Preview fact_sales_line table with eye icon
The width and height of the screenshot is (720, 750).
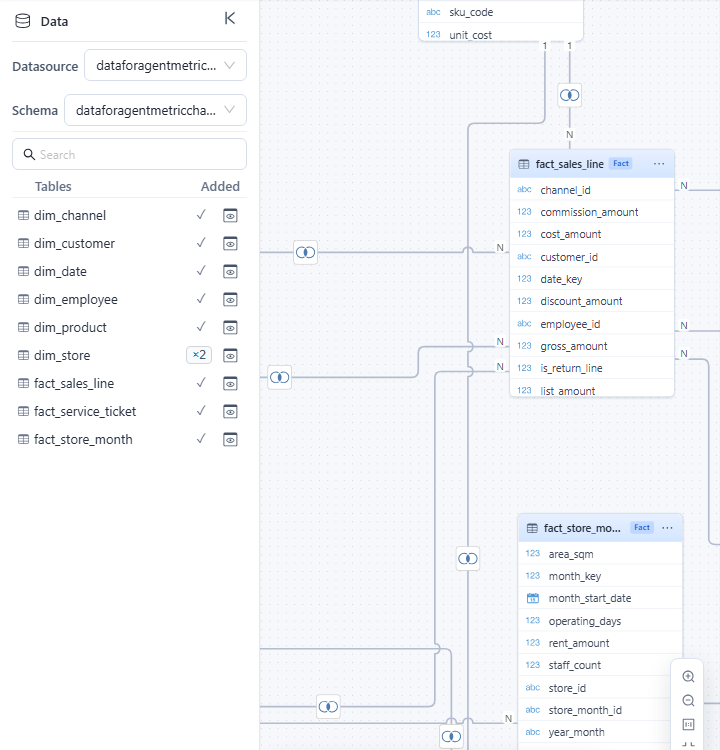[x=230, y=383]
